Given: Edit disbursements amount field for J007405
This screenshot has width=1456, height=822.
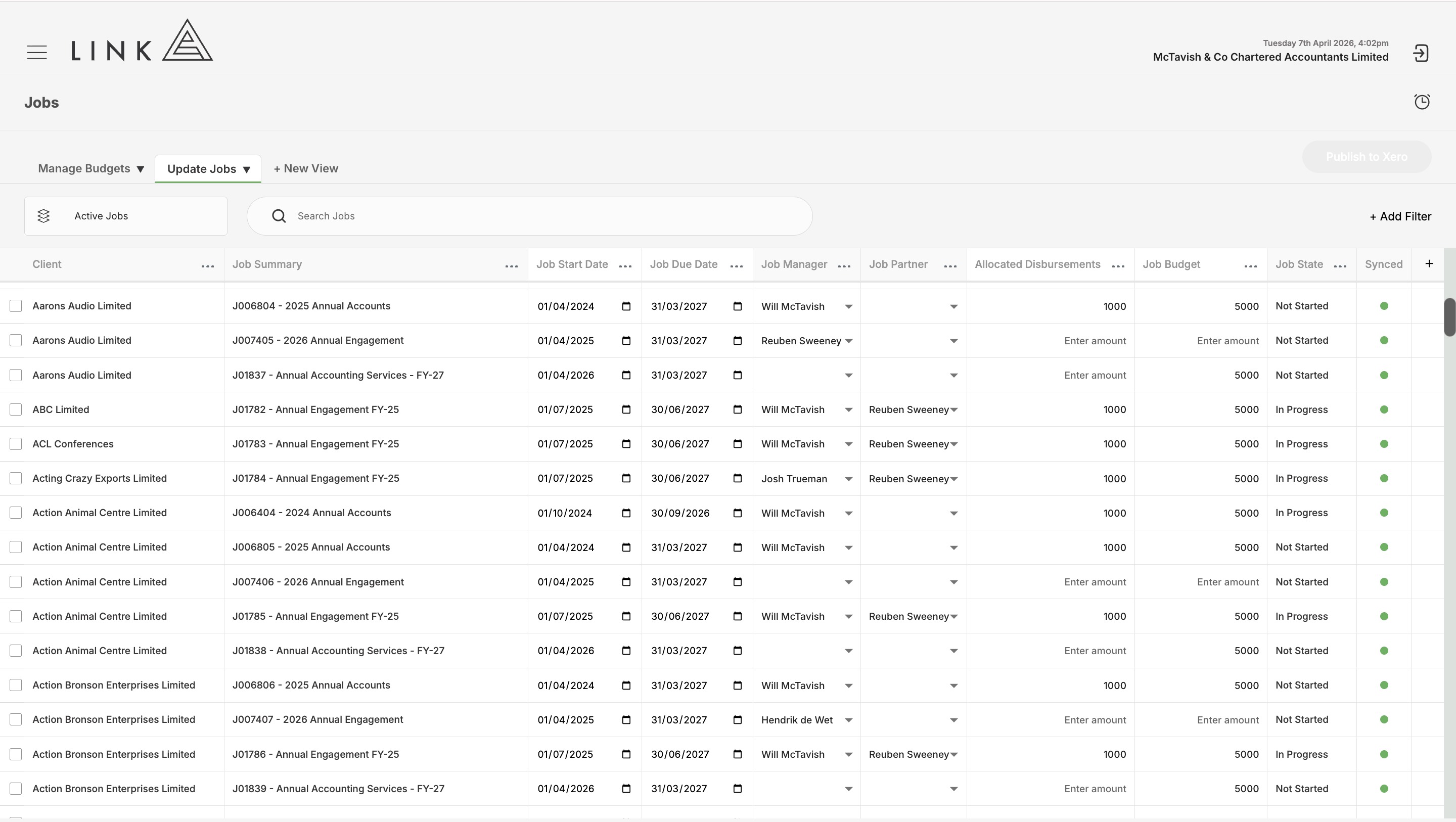Looking at the screenshot, I should (1051, 341).
